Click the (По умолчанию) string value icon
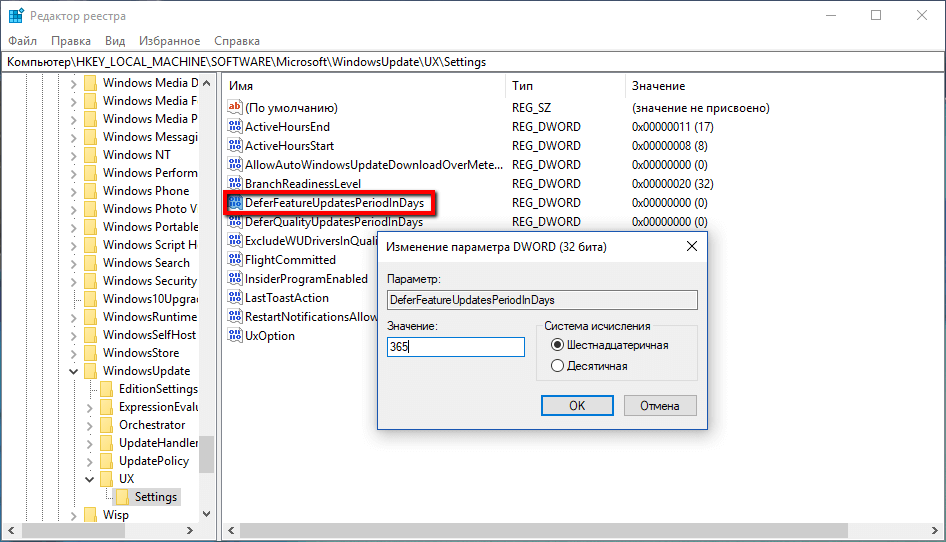 click(236, 108)
